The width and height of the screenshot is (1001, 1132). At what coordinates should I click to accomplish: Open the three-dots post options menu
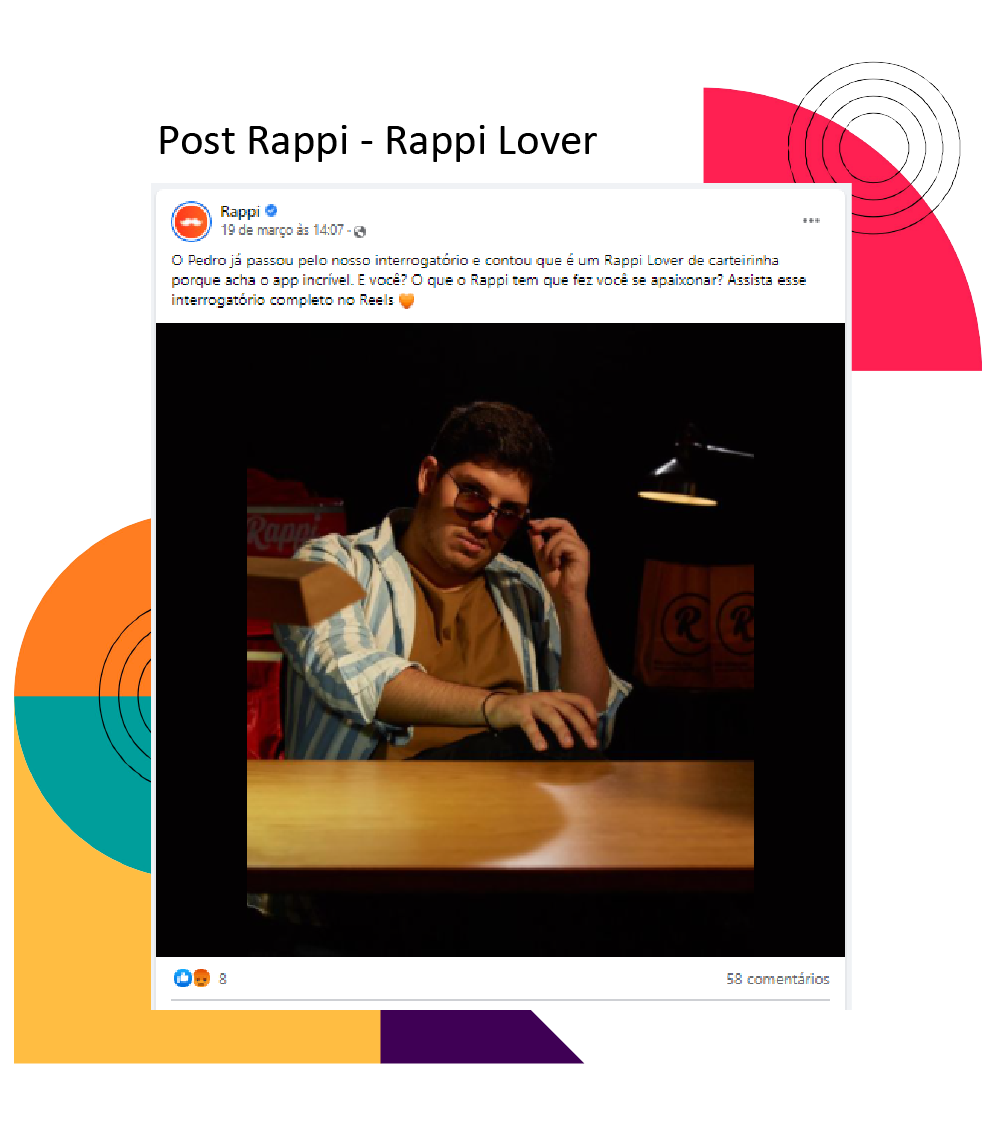coord(811,221)
